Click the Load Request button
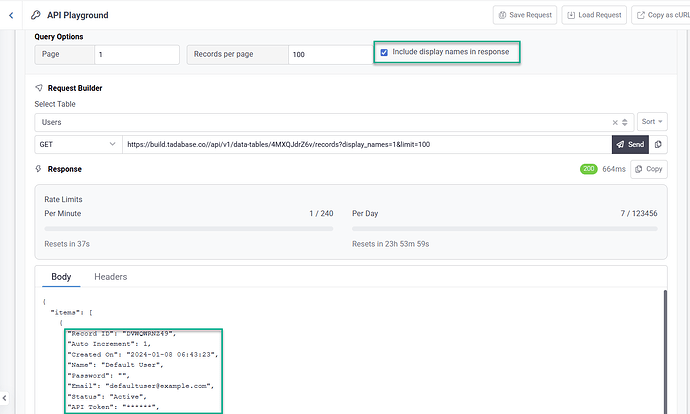This screenshot has width=690, height=414. click(594, 15)
